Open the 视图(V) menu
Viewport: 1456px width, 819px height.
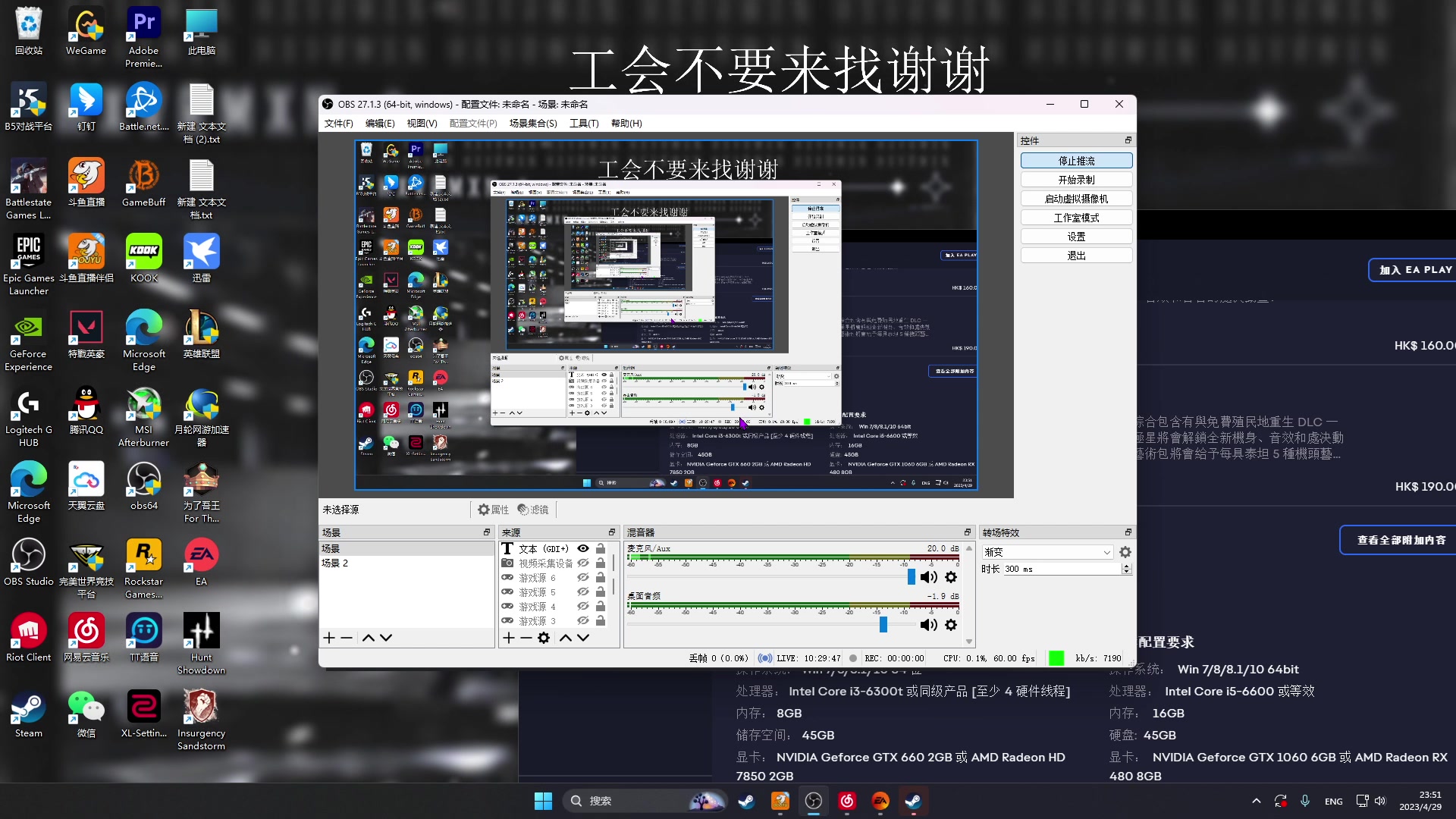click(x=422, y=124)
